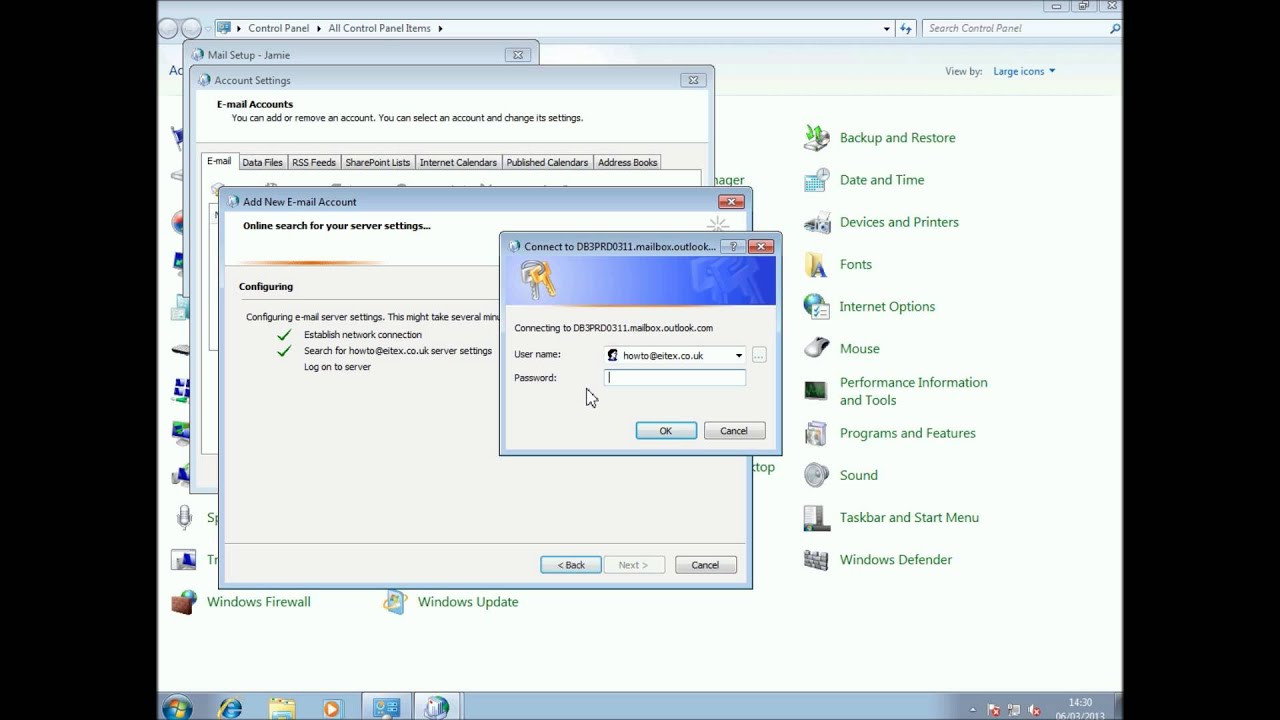The height and width of the screenshot is (720, 1280).
Task: Switch to the SharePoint Lists tab
Action: click(377, 162)
